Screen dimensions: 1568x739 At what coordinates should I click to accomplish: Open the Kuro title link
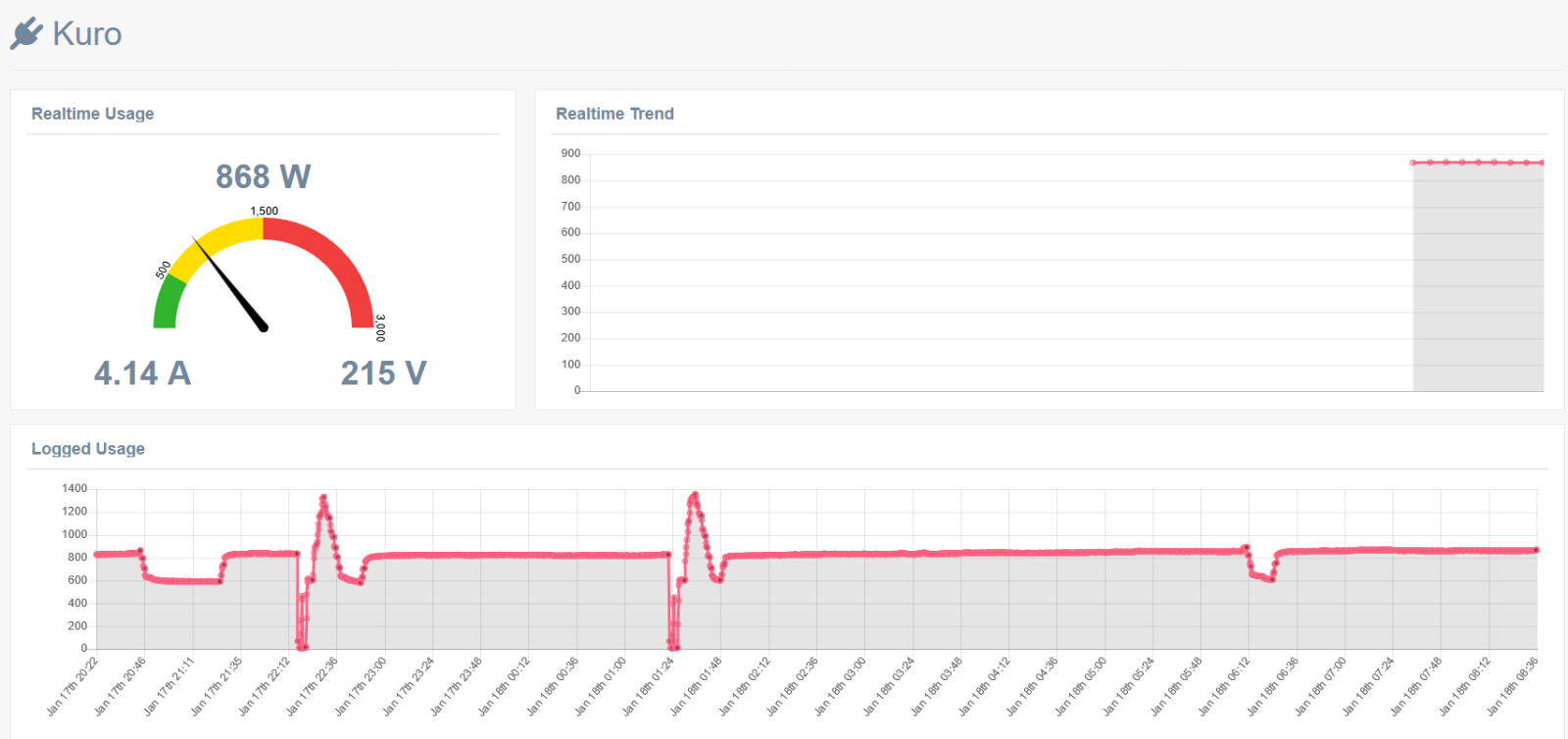86,34
